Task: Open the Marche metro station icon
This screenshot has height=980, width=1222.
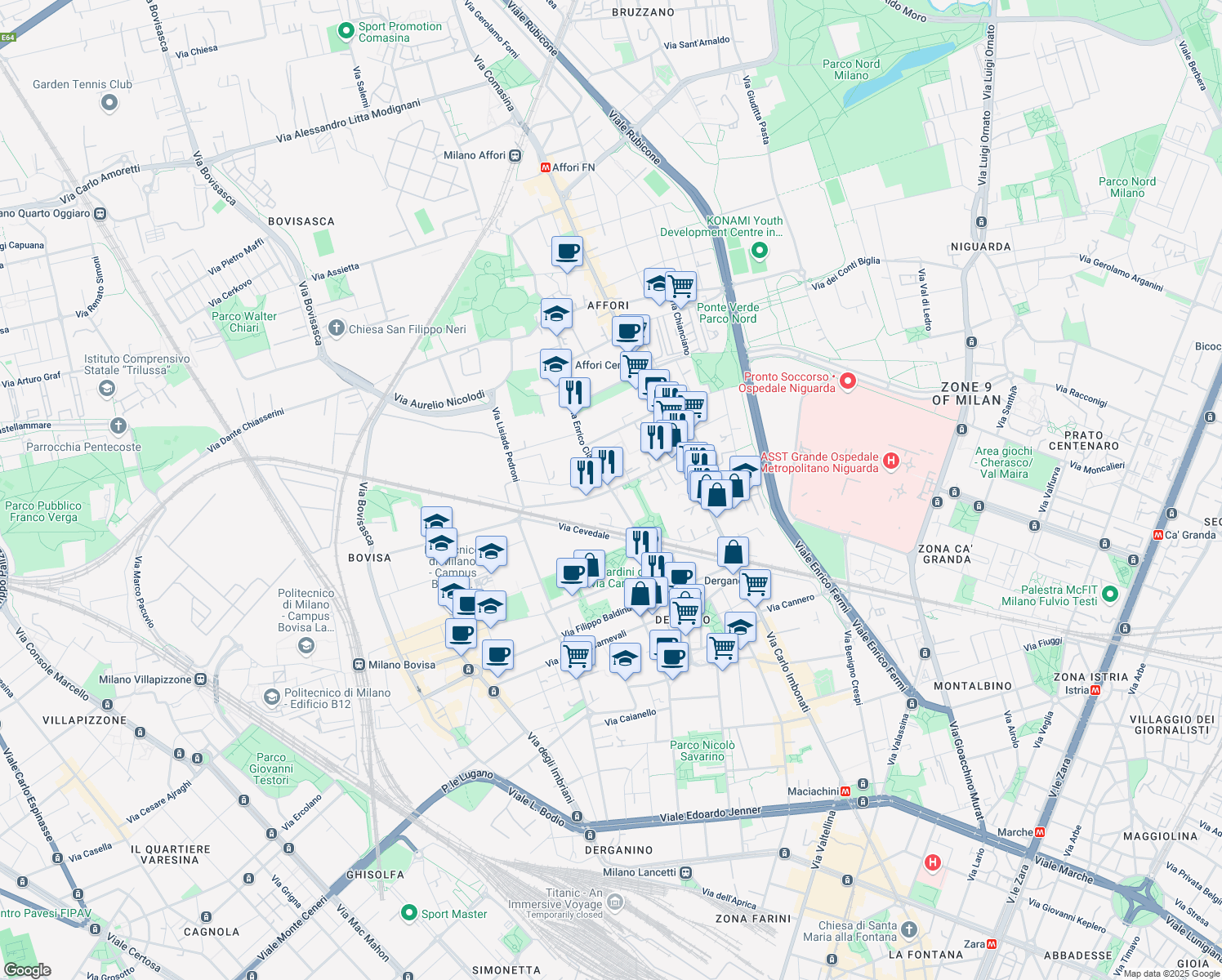Action: tap(1040, 832)
